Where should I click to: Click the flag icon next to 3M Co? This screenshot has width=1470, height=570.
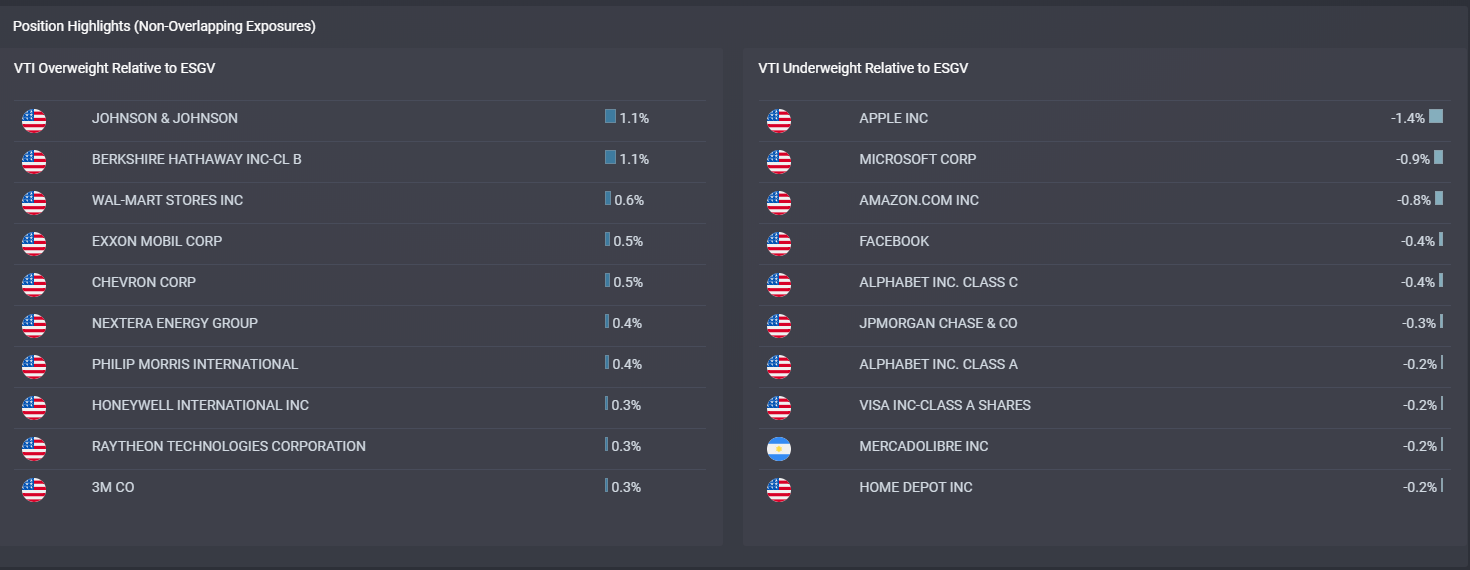34,490
